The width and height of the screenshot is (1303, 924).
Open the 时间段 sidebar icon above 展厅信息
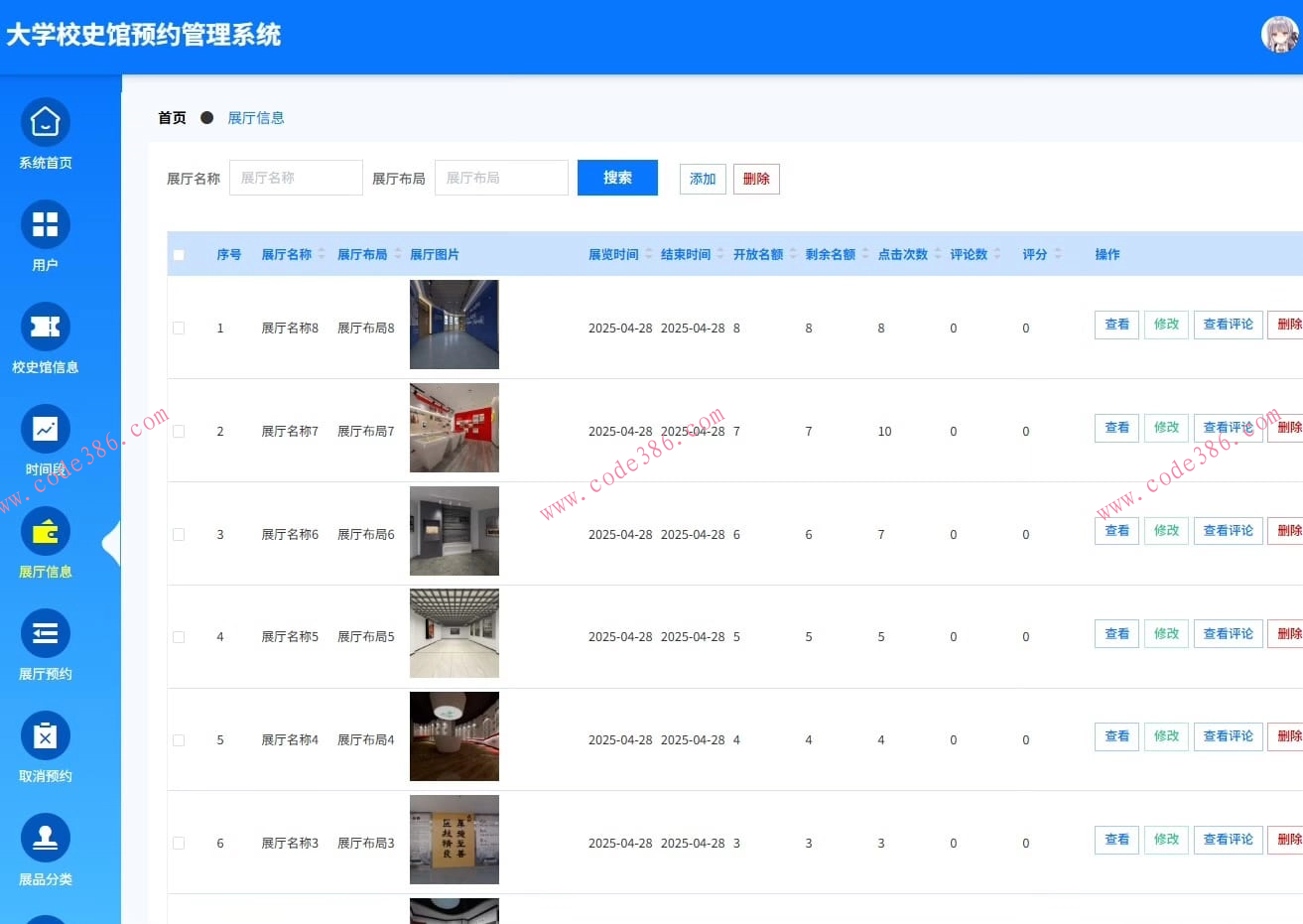[45, 430]
